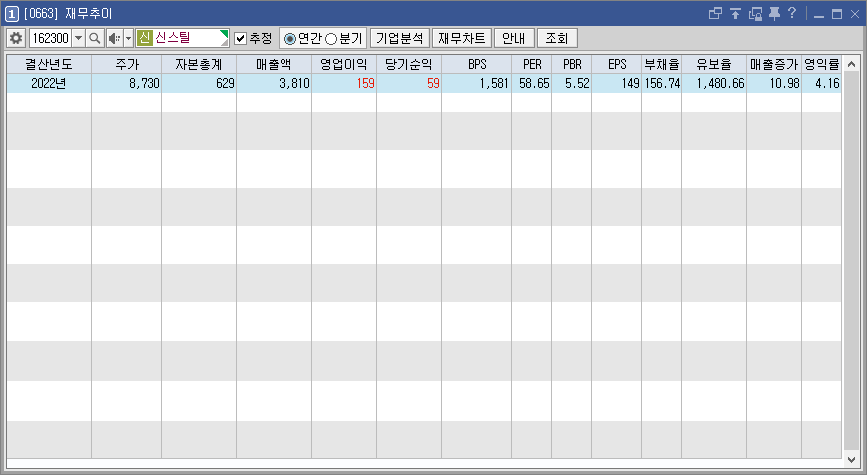The width and height of the screenshot is (867, 475).
Task: Click the operating margin value 4.16
Action: [827, 83]
